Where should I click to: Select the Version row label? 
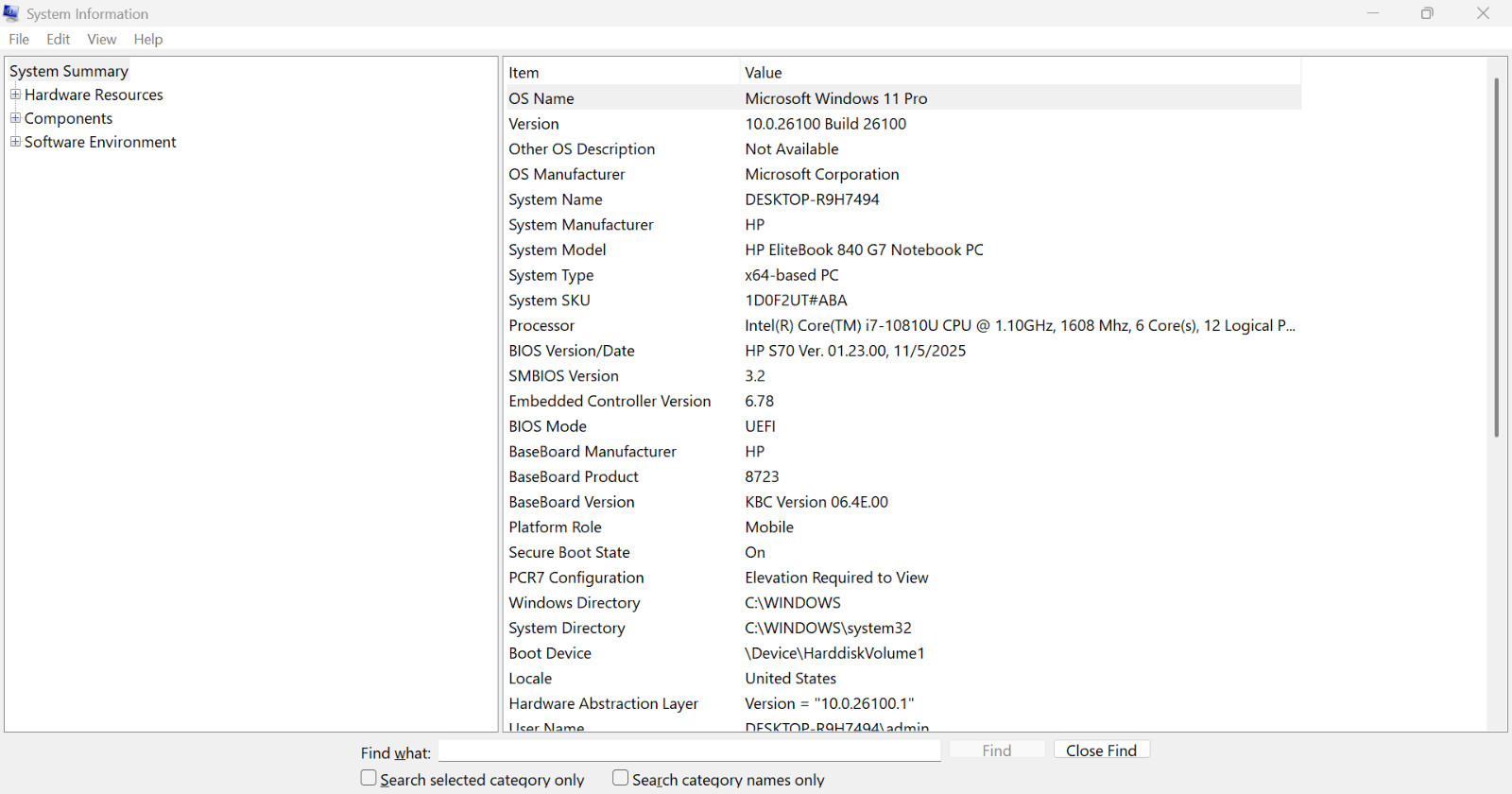pyautogui.click(x=534, y=124)
